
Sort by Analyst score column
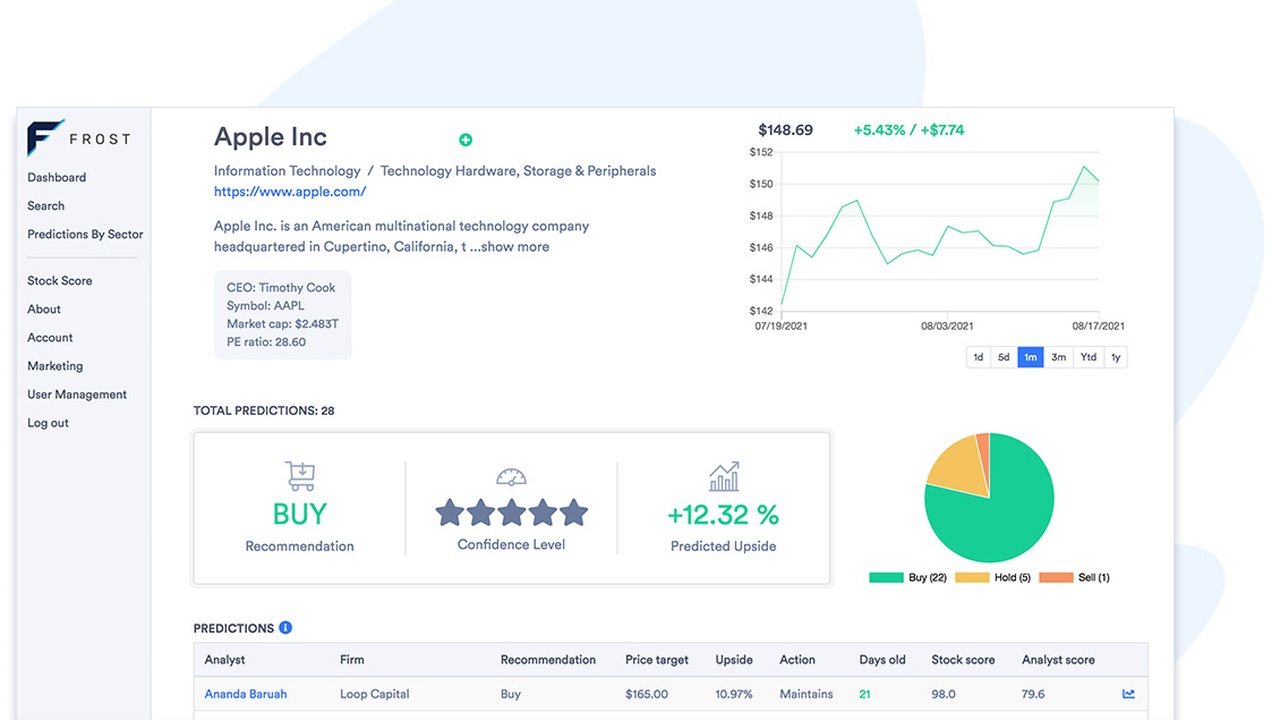1058,660
